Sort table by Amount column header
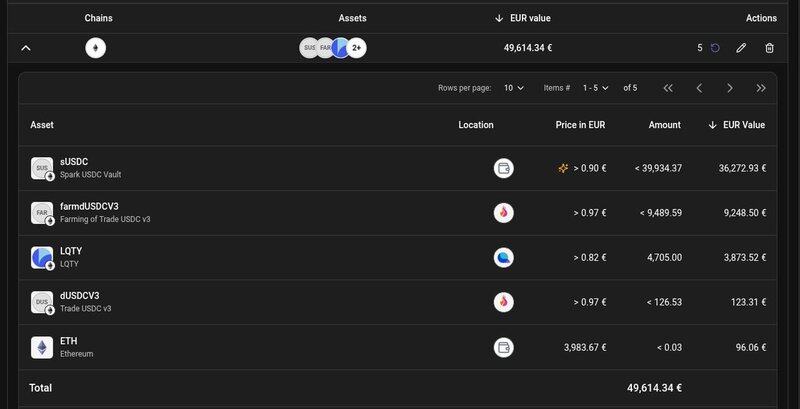The image size is (800, 409). [664, 125]
